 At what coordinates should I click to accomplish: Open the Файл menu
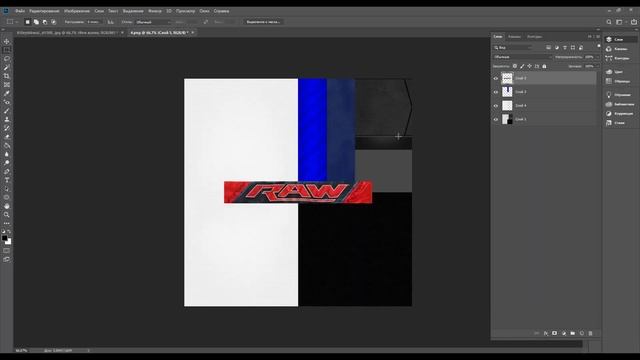(x=20, y=11)
